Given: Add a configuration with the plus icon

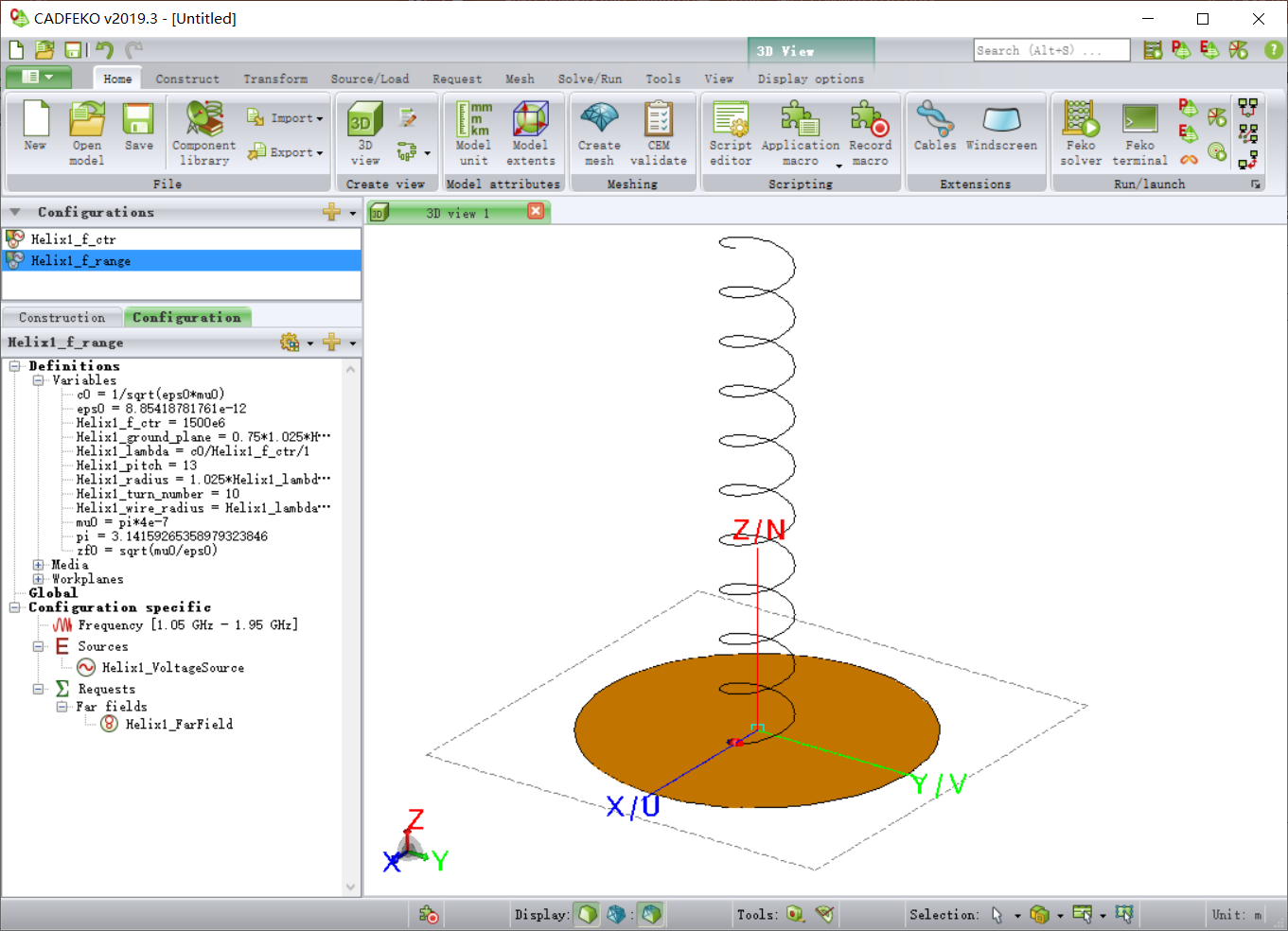Looking at the screenshot, I should pyautogui.click(x=331, y=212).
